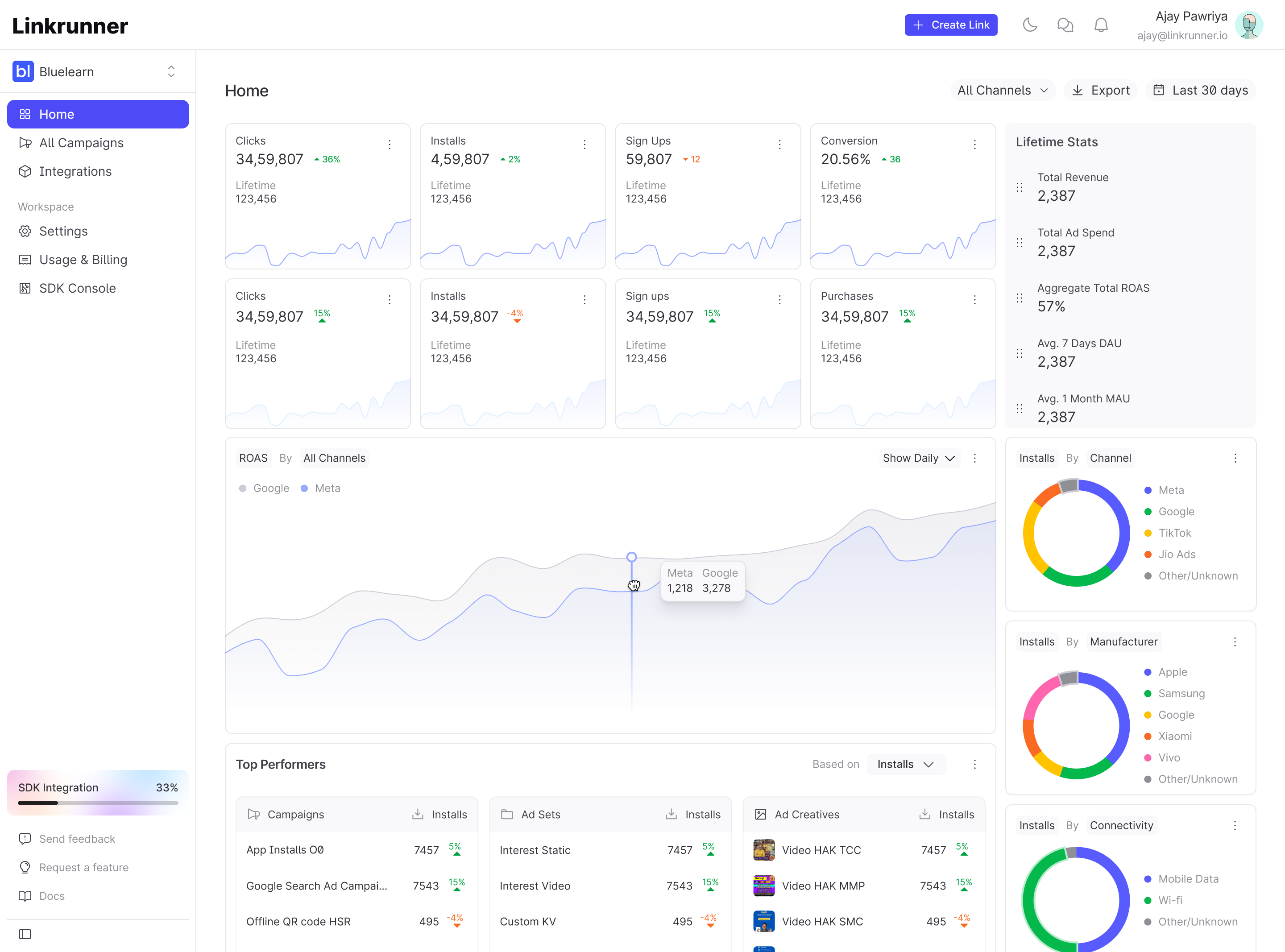1285x952 pixels.
Task: Open the Based on Installs dropdown
Action: [905, 764]
